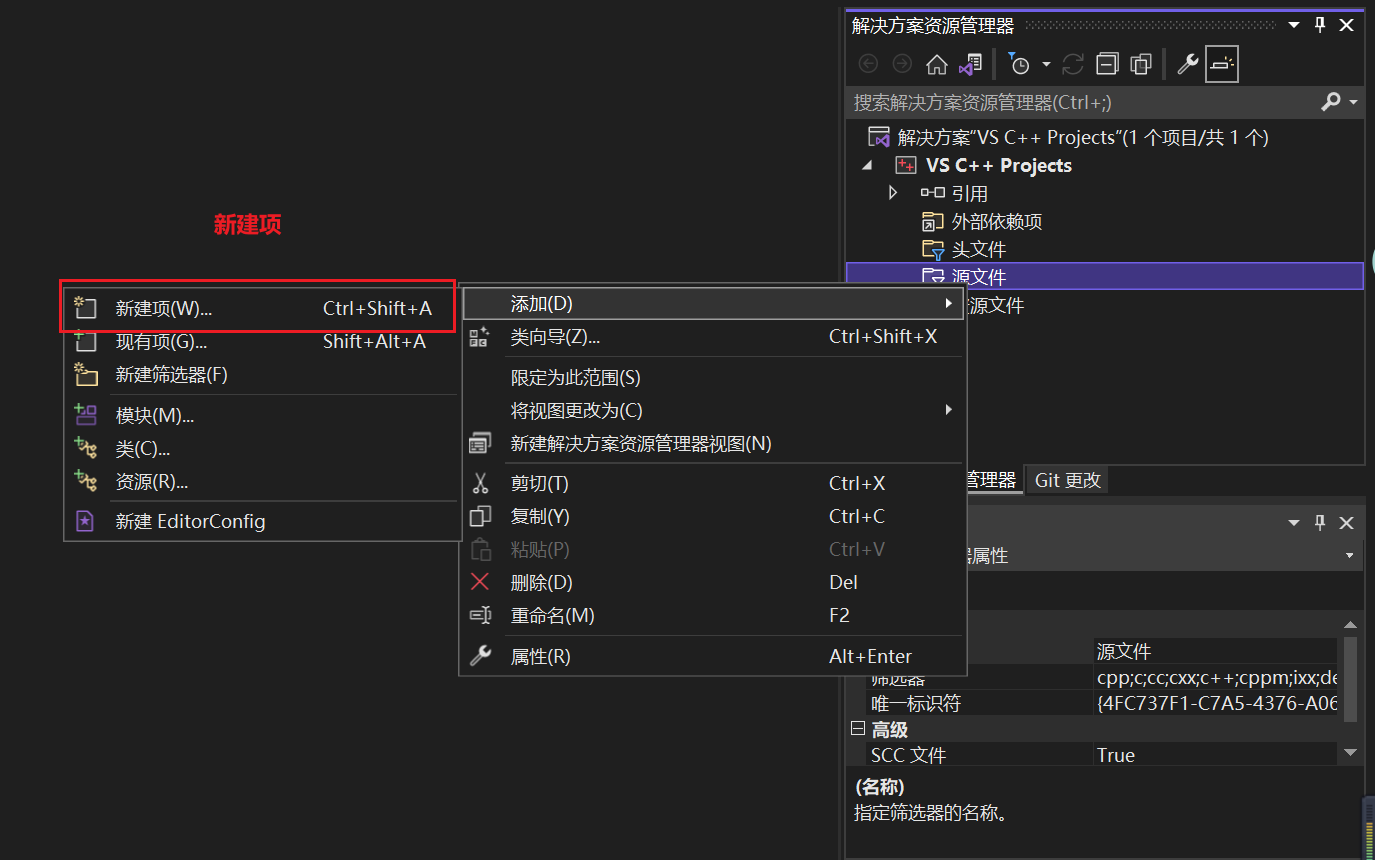The width and height of the screenshot is (1375, 860).
Task: Click the Properties grid scroll down arrow
Action: (1350, 752)
